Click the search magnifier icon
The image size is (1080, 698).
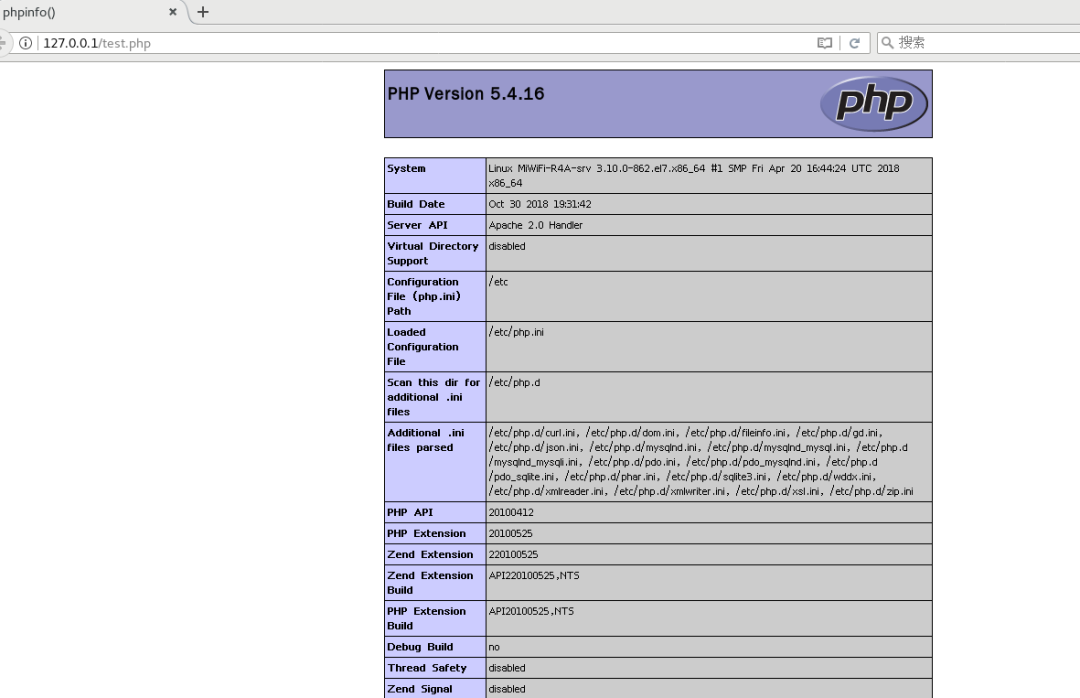coord(888,43)
